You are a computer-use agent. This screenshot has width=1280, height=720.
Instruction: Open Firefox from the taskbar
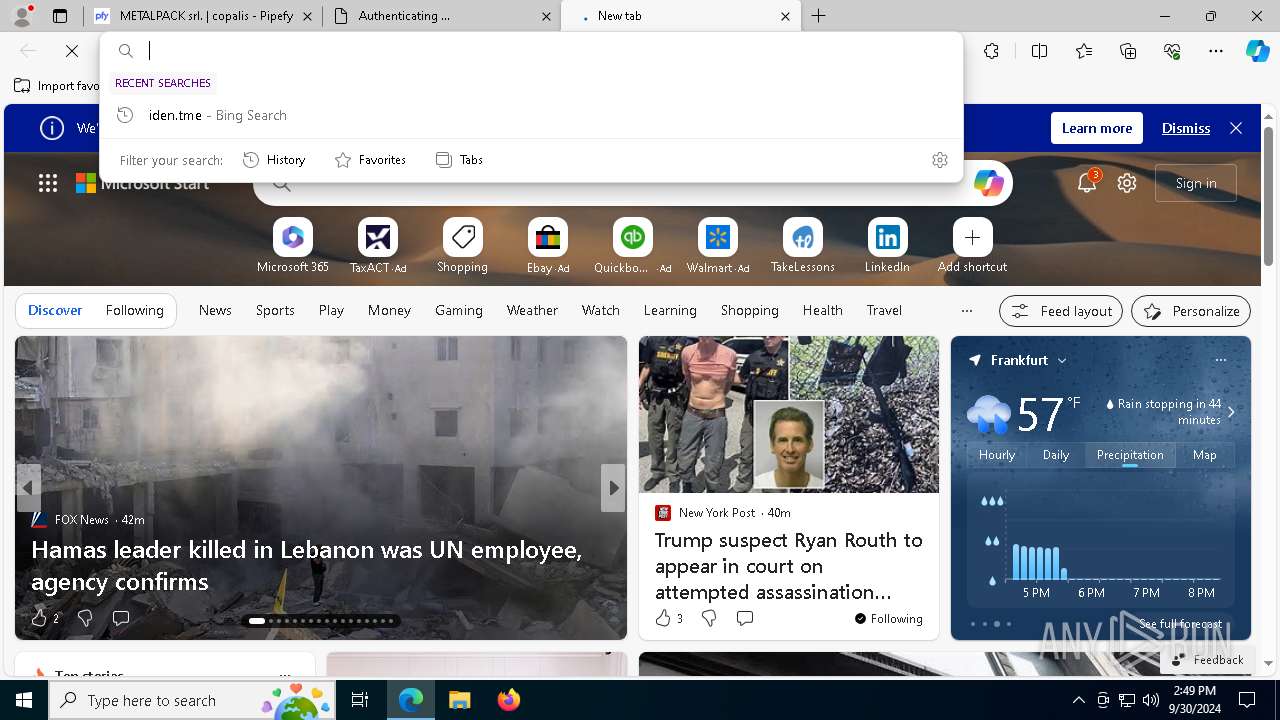(509, 700)
